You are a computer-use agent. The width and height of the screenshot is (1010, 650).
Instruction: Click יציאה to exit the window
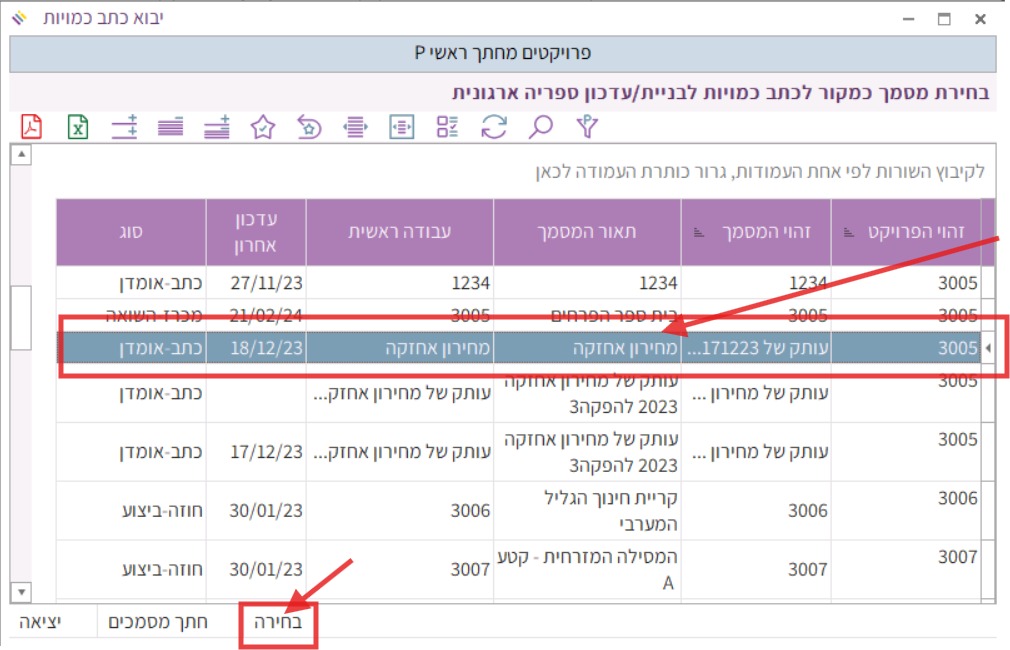coord(40,622)
